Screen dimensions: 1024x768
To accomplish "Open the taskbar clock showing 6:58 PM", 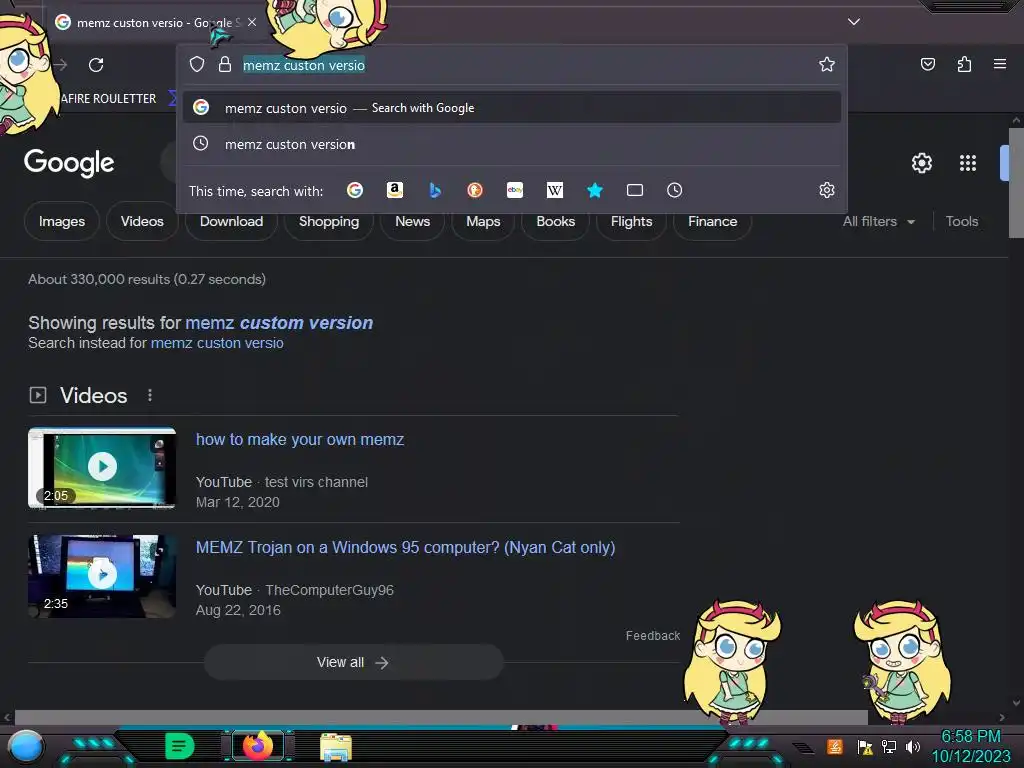I will [970, 746].
